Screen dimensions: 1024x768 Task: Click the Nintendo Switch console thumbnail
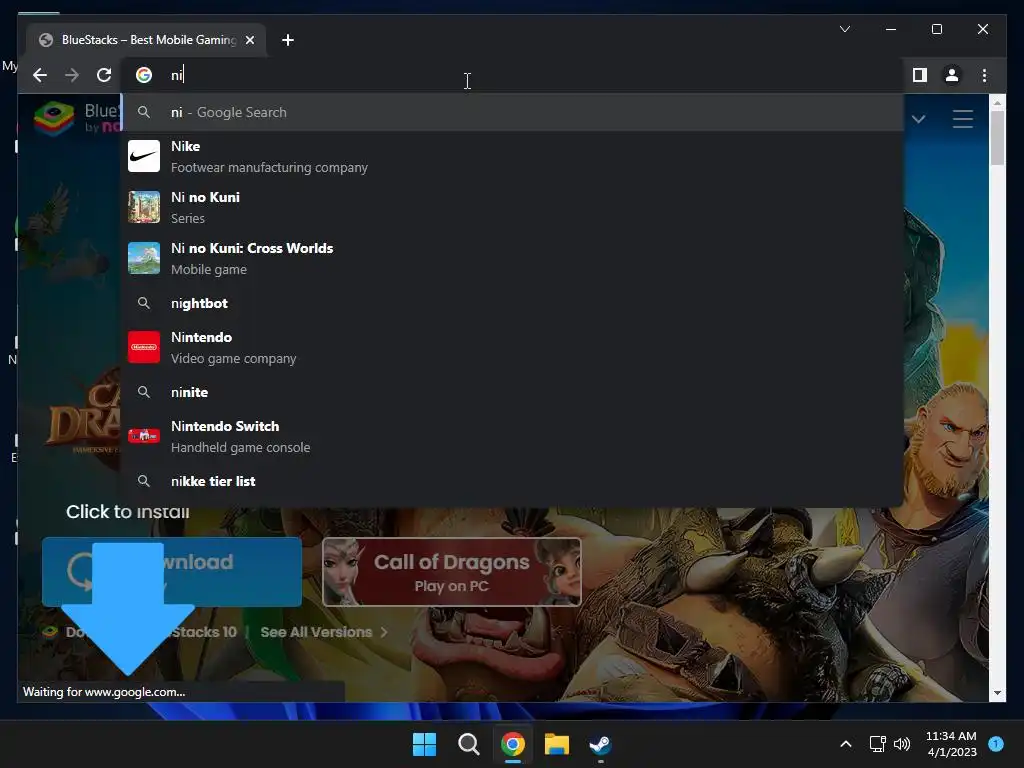click(x=144, y=436)
